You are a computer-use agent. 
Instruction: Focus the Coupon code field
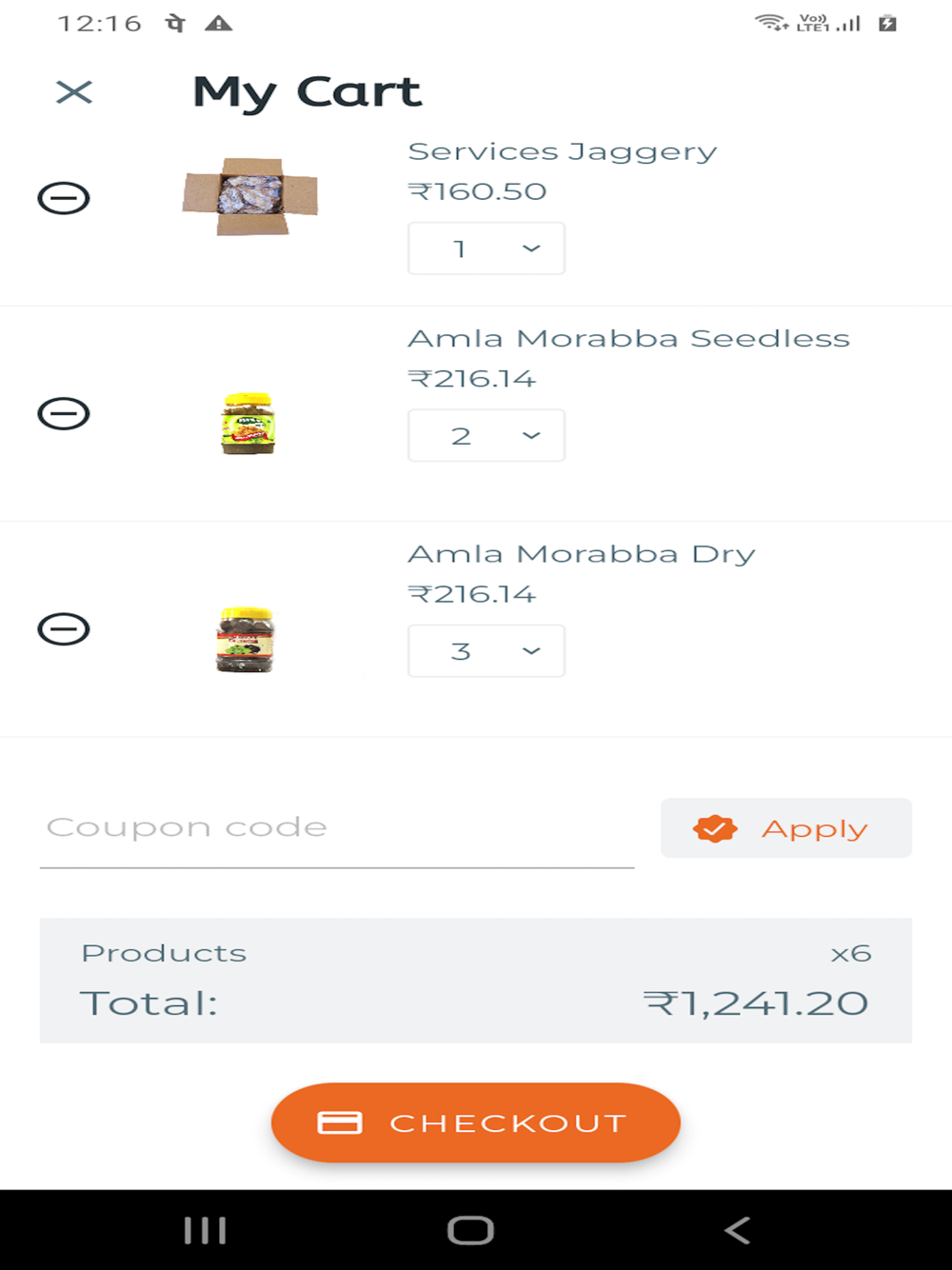337,828
